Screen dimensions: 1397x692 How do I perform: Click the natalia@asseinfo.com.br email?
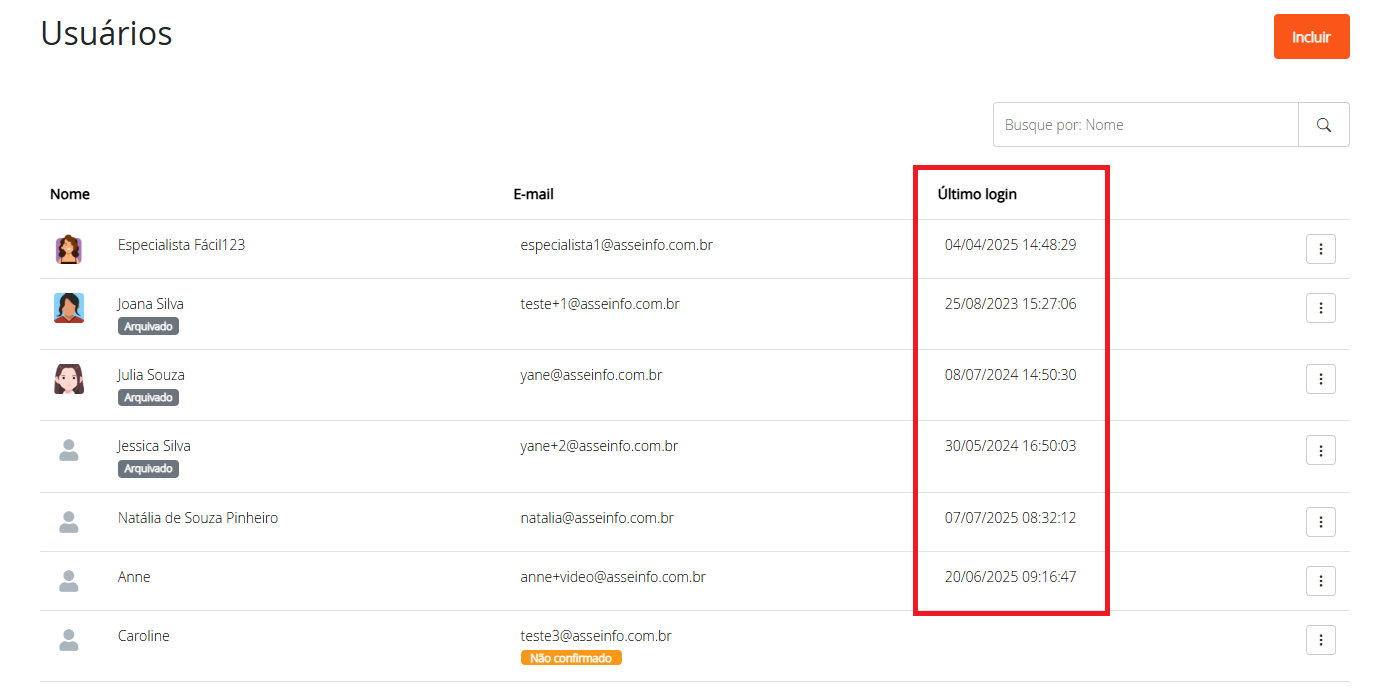tap(597, 518)
